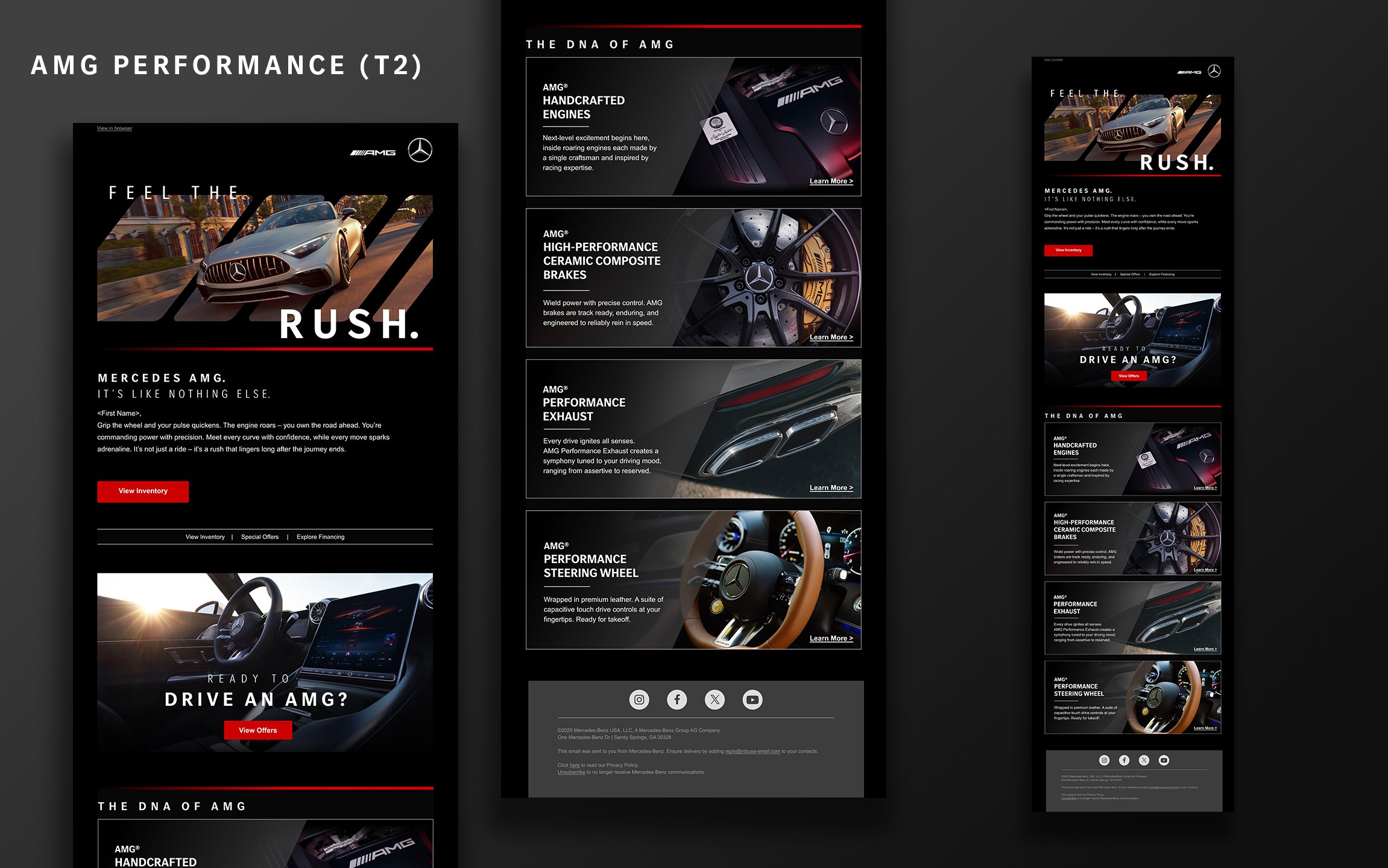
Task: Click the Mercedes star logo in left email header
Action: [x=420, y=150]
